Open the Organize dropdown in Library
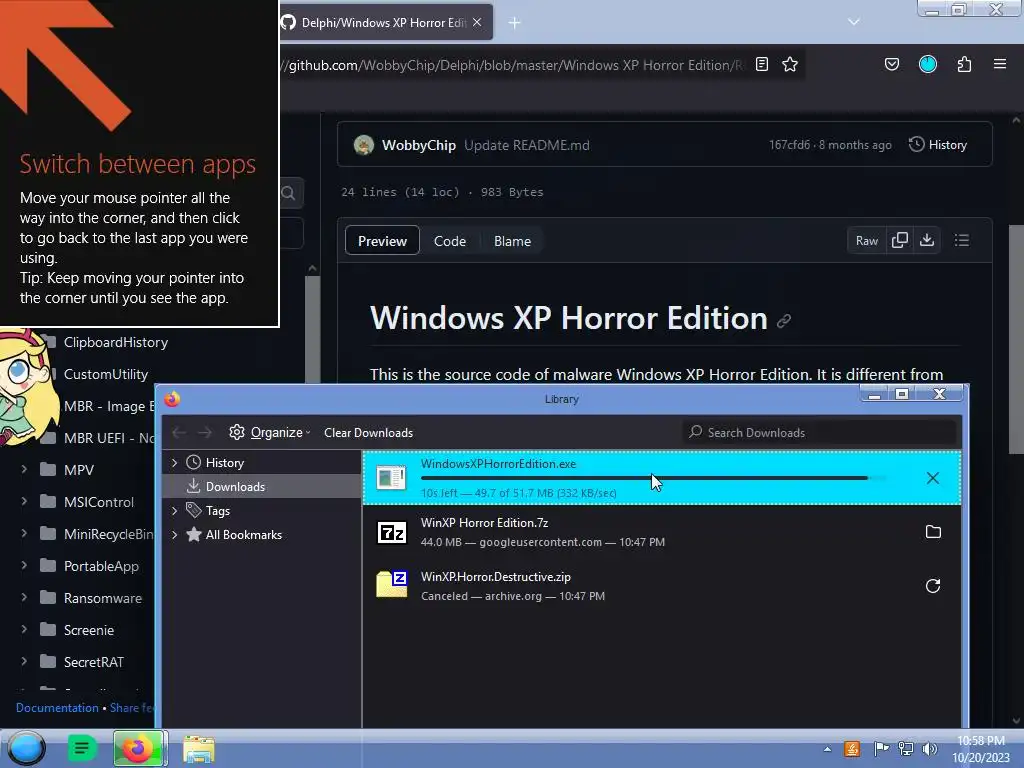 (x=269, y=432)
